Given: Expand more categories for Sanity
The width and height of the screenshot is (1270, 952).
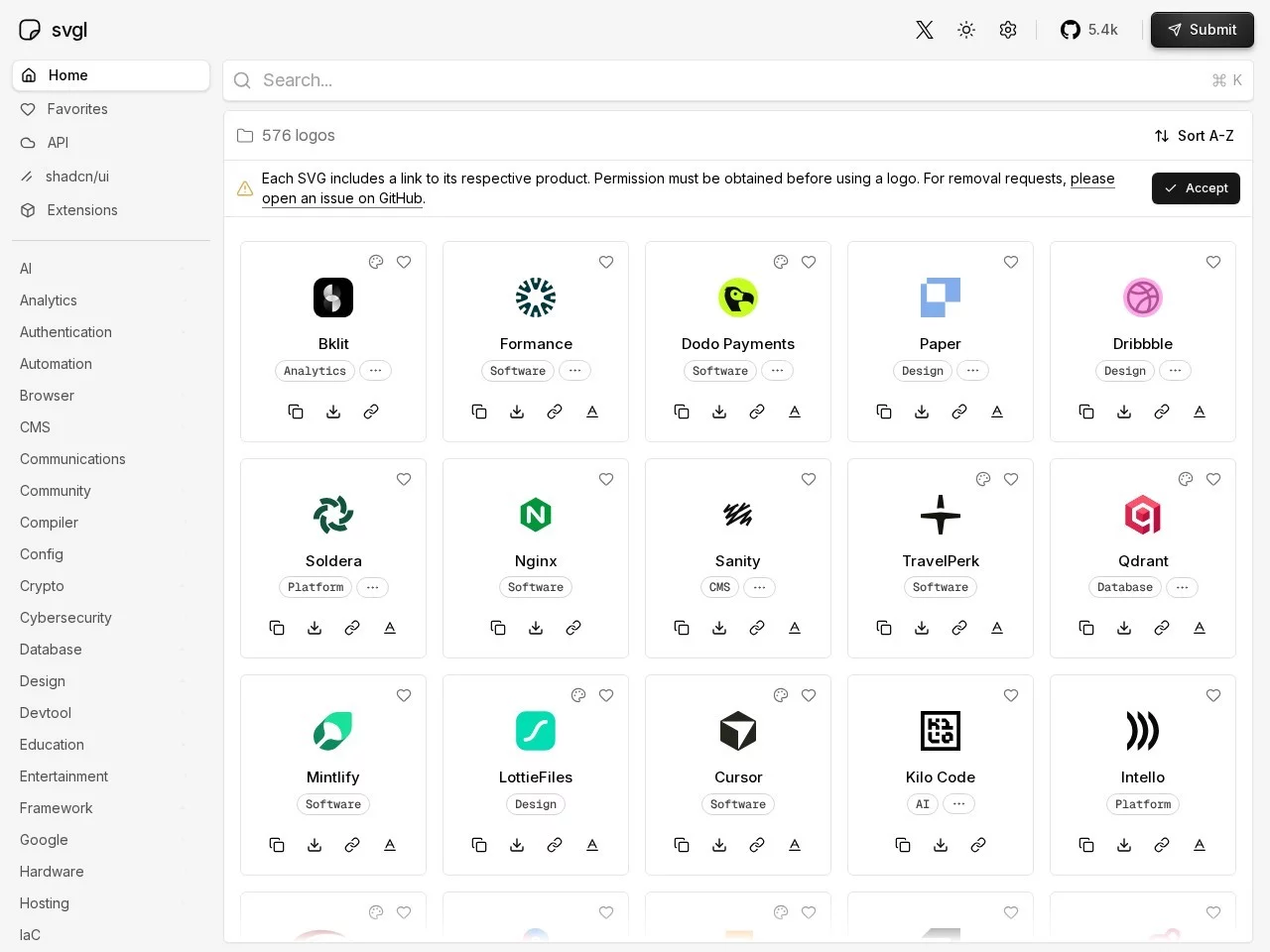Looking at the screenshot, I should 759,587.
